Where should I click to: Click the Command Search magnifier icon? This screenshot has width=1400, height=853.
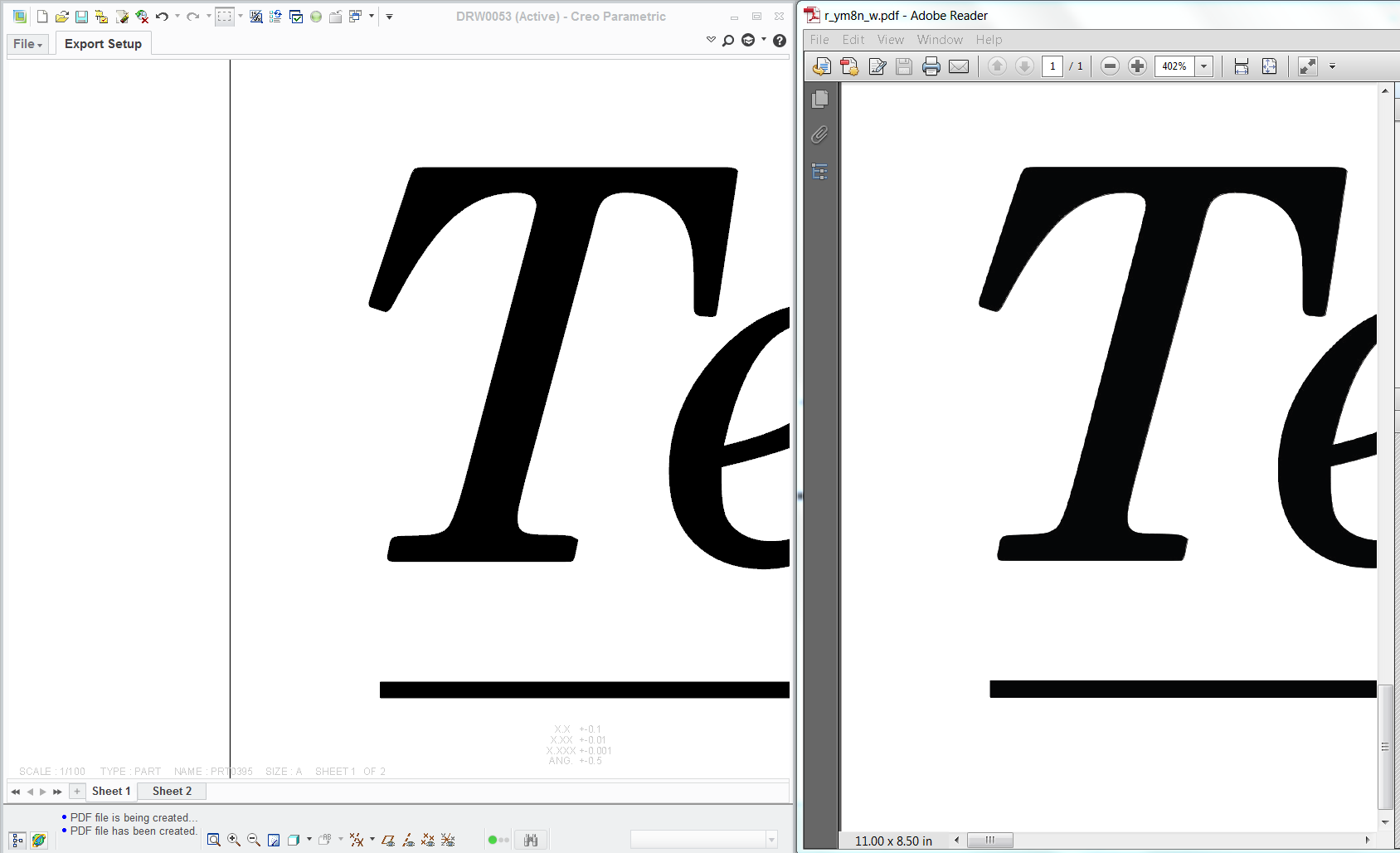728,41
